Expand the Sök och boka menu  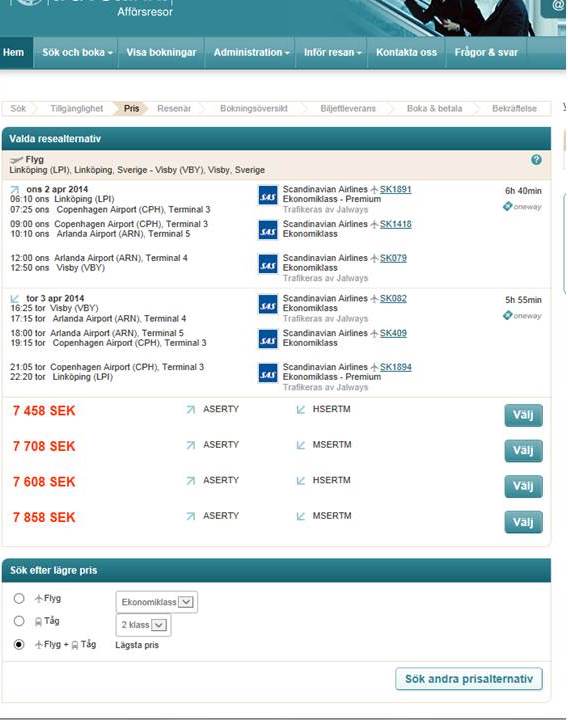point(77,52)
